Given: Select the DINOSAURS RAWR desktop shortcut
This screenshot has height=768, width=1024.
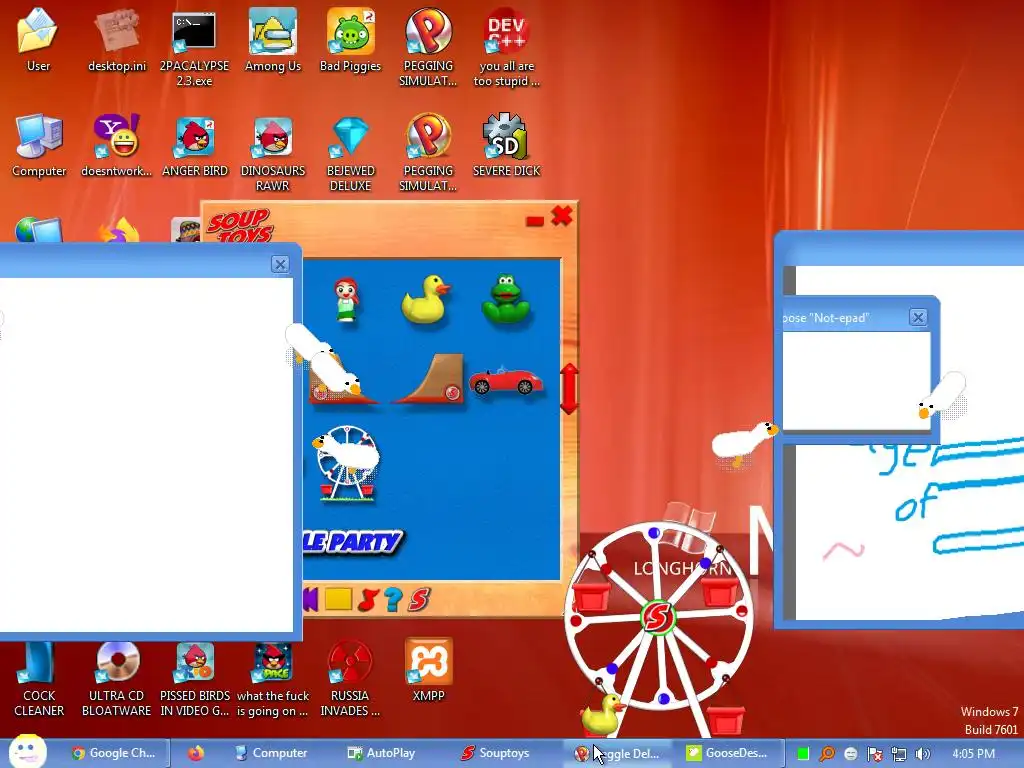Looking at the screenshot, I should [x=272, y=152].
